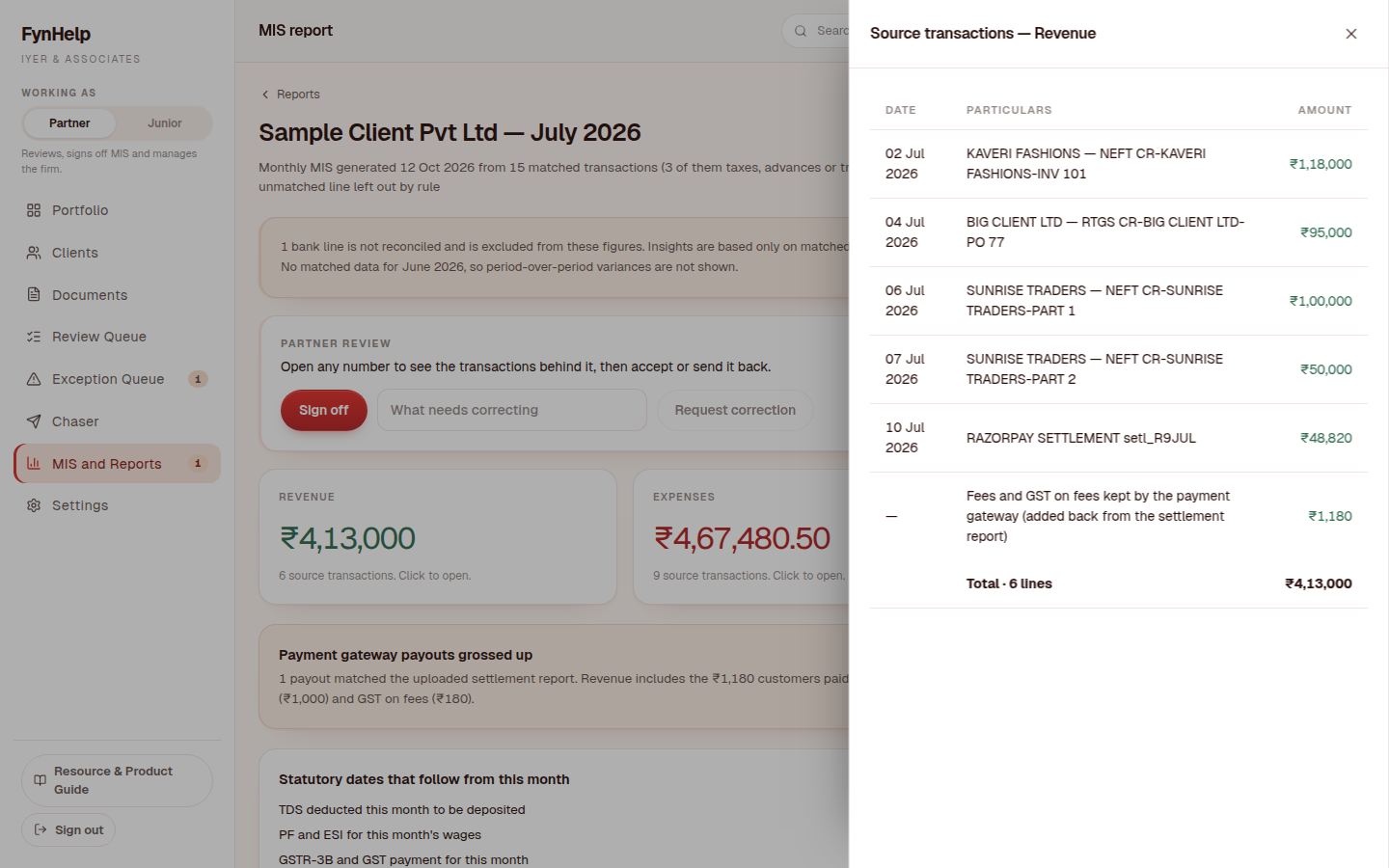Focus the What needs correcting field

(512, 410)
